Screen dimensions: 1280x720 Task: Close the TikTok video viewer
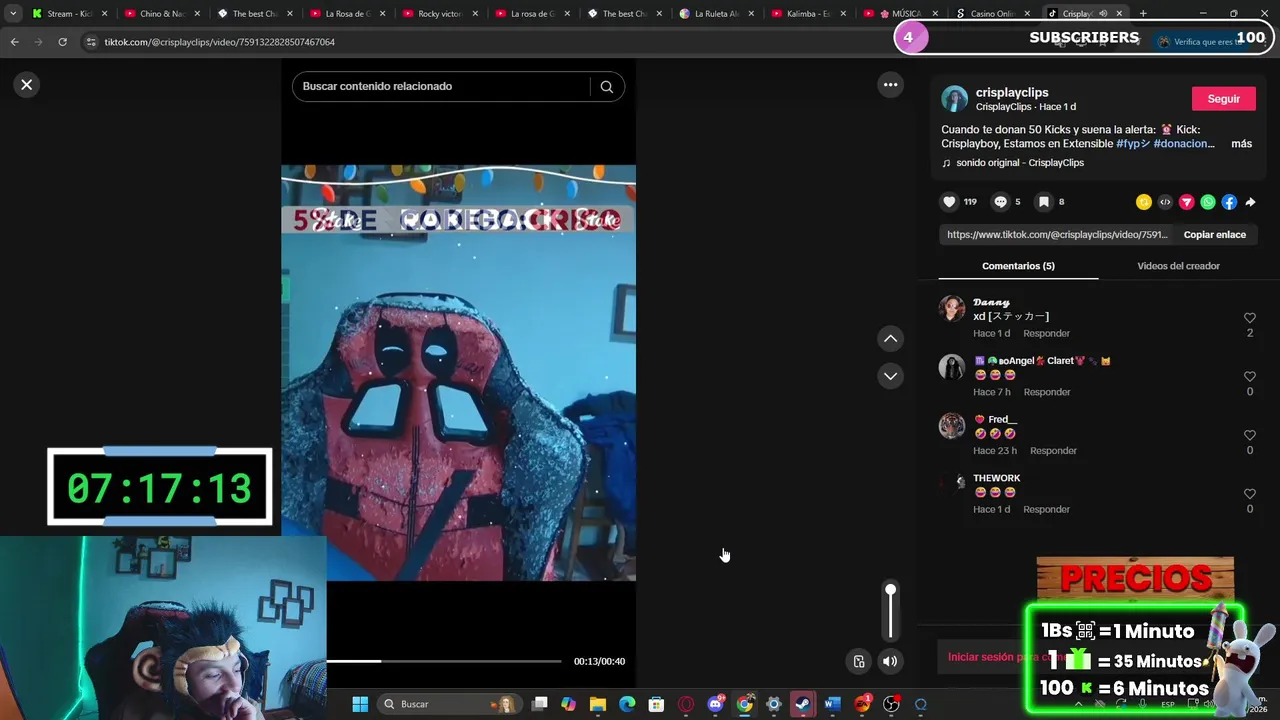pyautogui.click(x=27, y=85)
